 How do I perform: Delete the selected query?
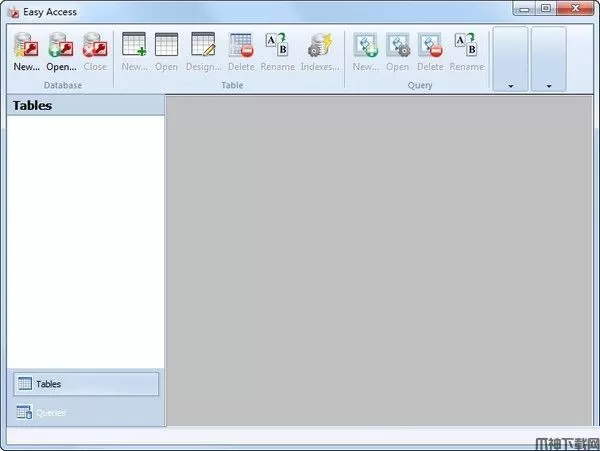pos(430,52)
